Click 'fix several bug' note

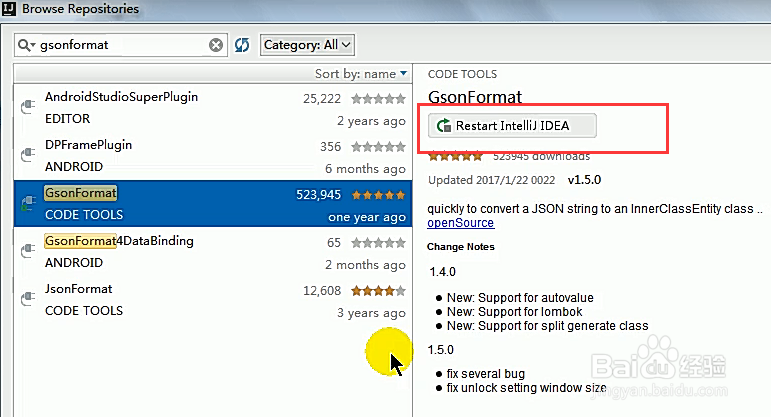pos(485,374)
